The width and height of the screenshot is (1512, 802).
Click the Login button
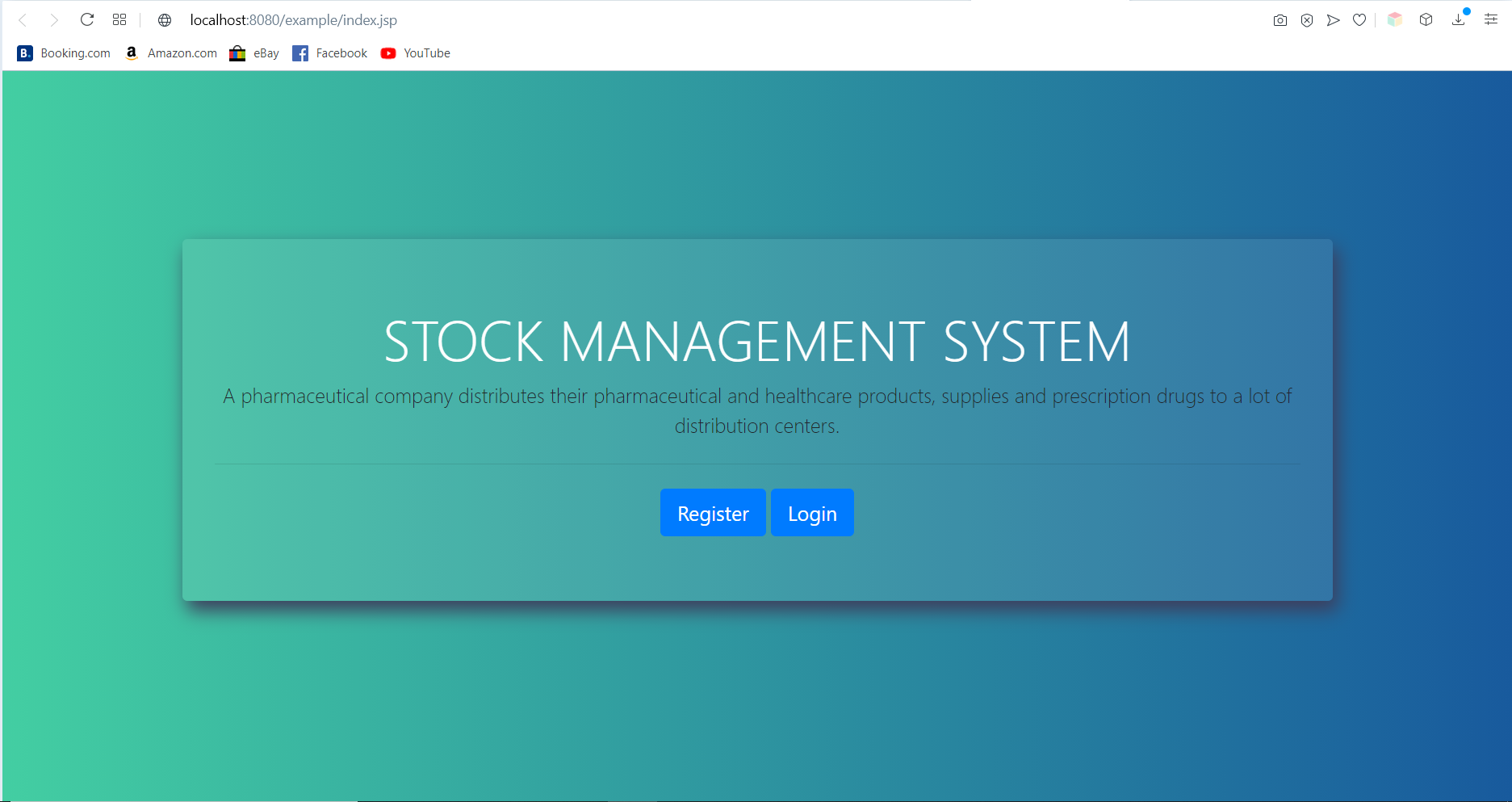[812, 512]
